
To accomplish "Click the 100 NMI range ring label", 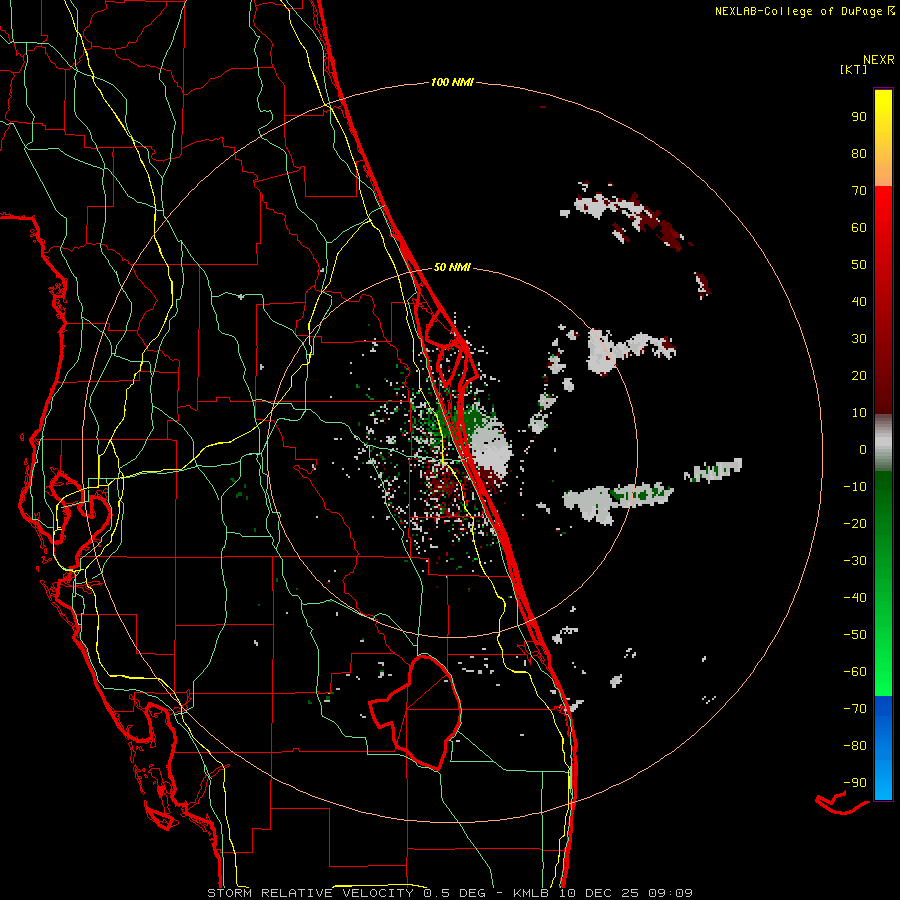I will coord(452,82).
